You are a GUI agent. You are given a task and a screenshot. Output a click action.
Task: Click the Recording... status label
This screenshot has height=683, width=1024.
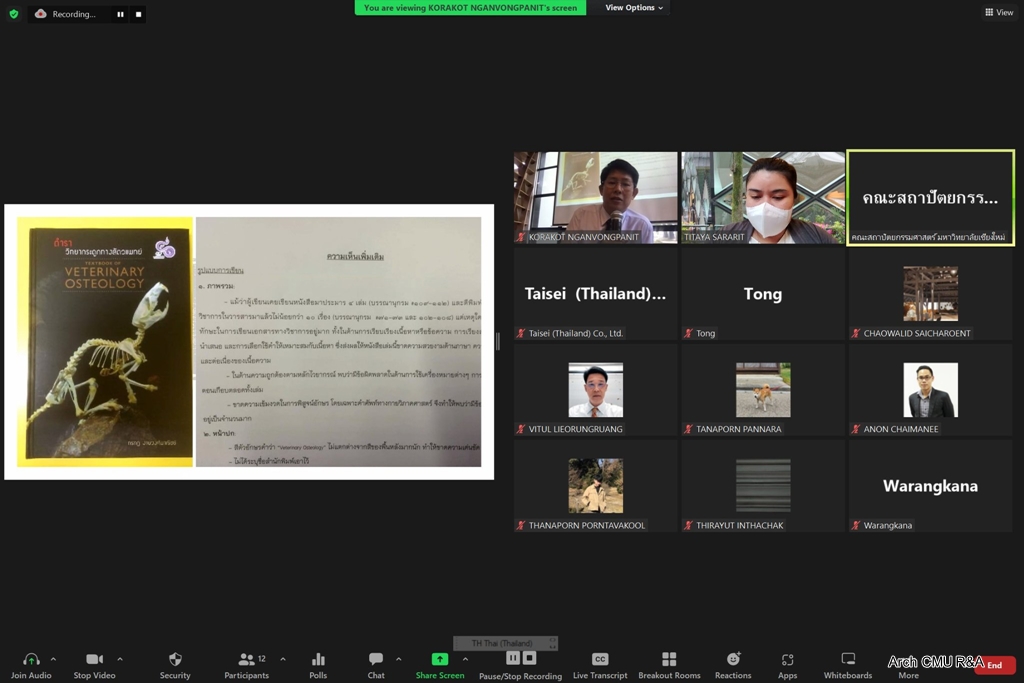click(74, 14)
